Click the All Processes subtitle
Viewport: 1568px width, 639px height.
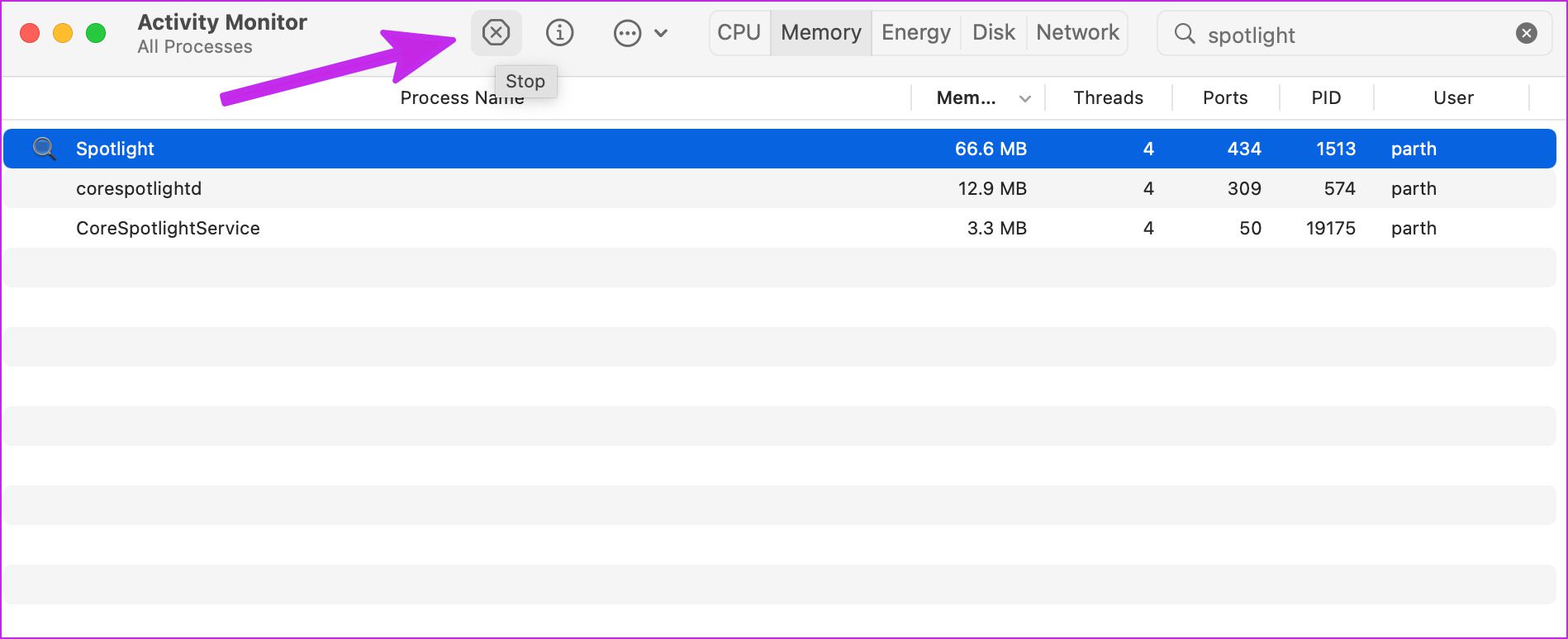(195, 47)
